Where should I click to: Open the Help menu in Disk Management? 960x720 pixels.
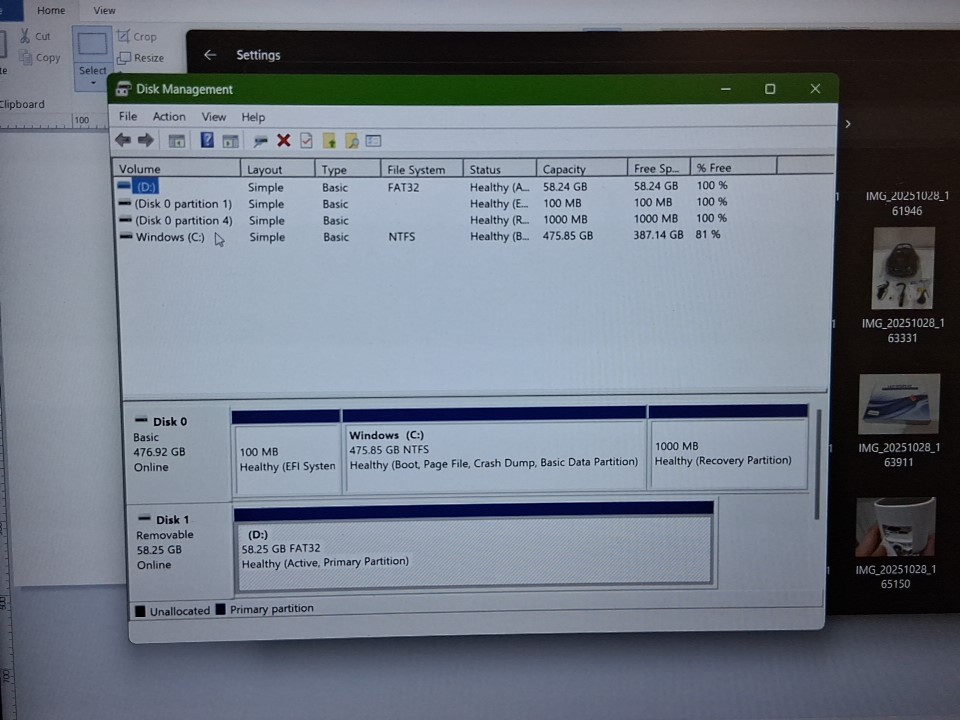pyautogui.click(x=253, y=117)
